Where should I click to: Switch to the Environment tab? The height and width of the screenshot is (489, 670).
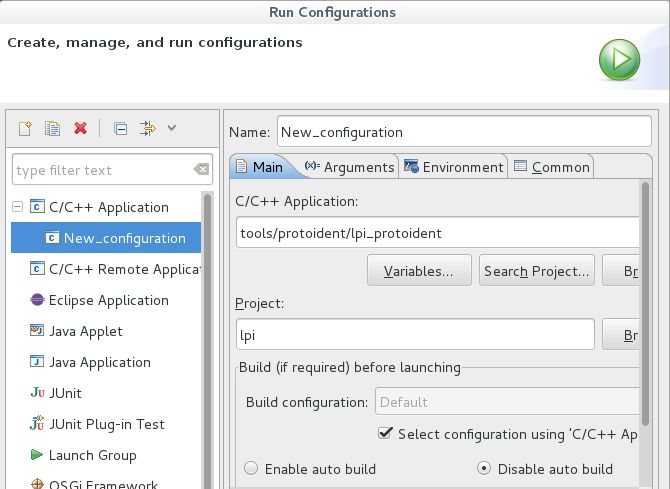coord(453,167)
